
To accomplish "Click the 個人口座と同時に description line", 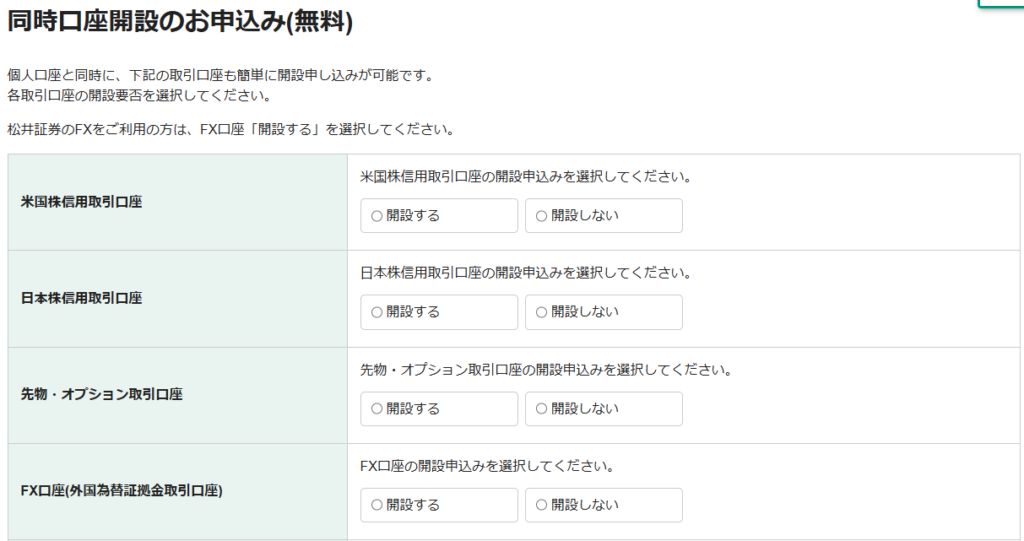I will click(220, 76).
